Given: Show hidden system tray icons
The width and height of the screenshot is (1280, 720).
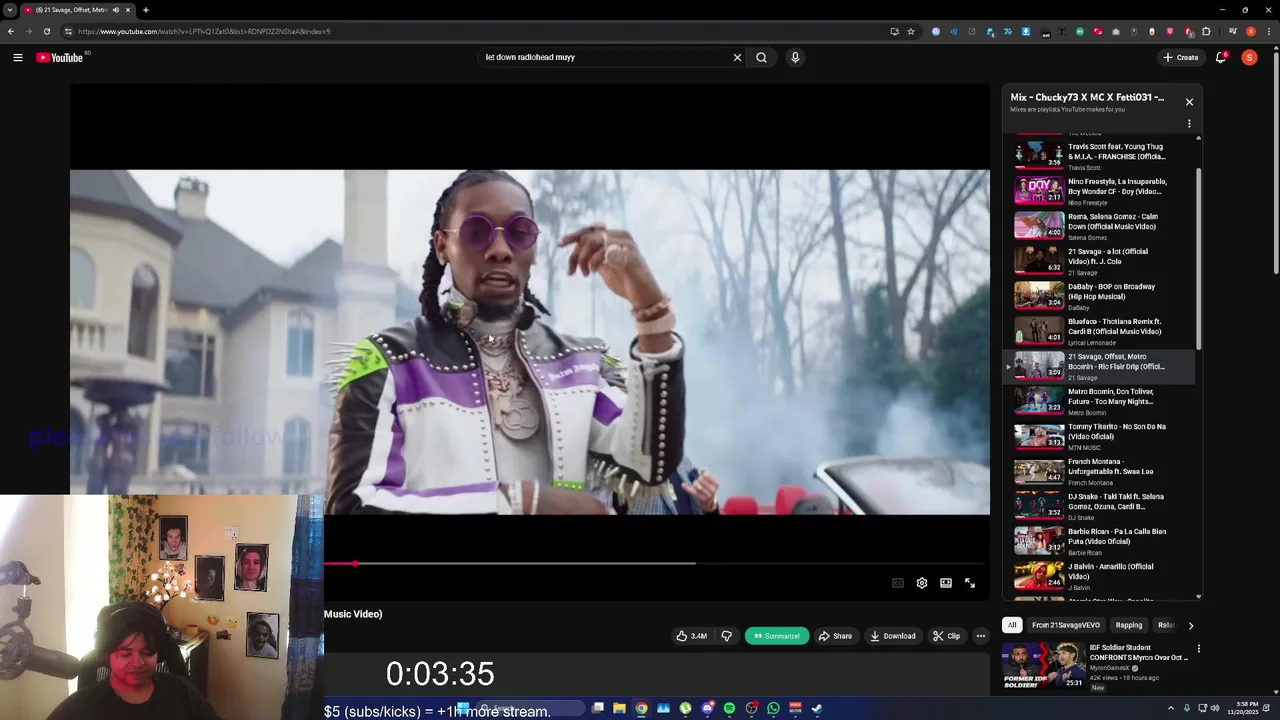Looking at the screenshot, I should click(x=1171, y=708).
